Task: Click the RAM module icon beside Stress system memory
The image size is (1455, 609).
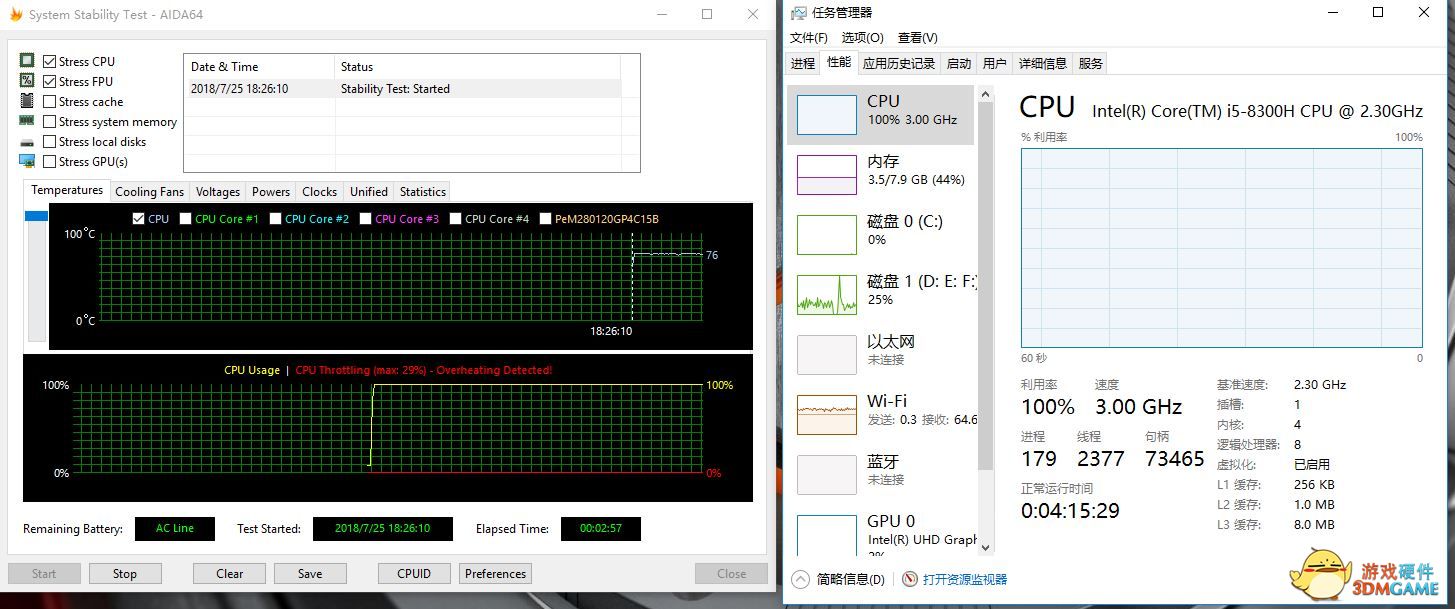Action: click(27, 121)
